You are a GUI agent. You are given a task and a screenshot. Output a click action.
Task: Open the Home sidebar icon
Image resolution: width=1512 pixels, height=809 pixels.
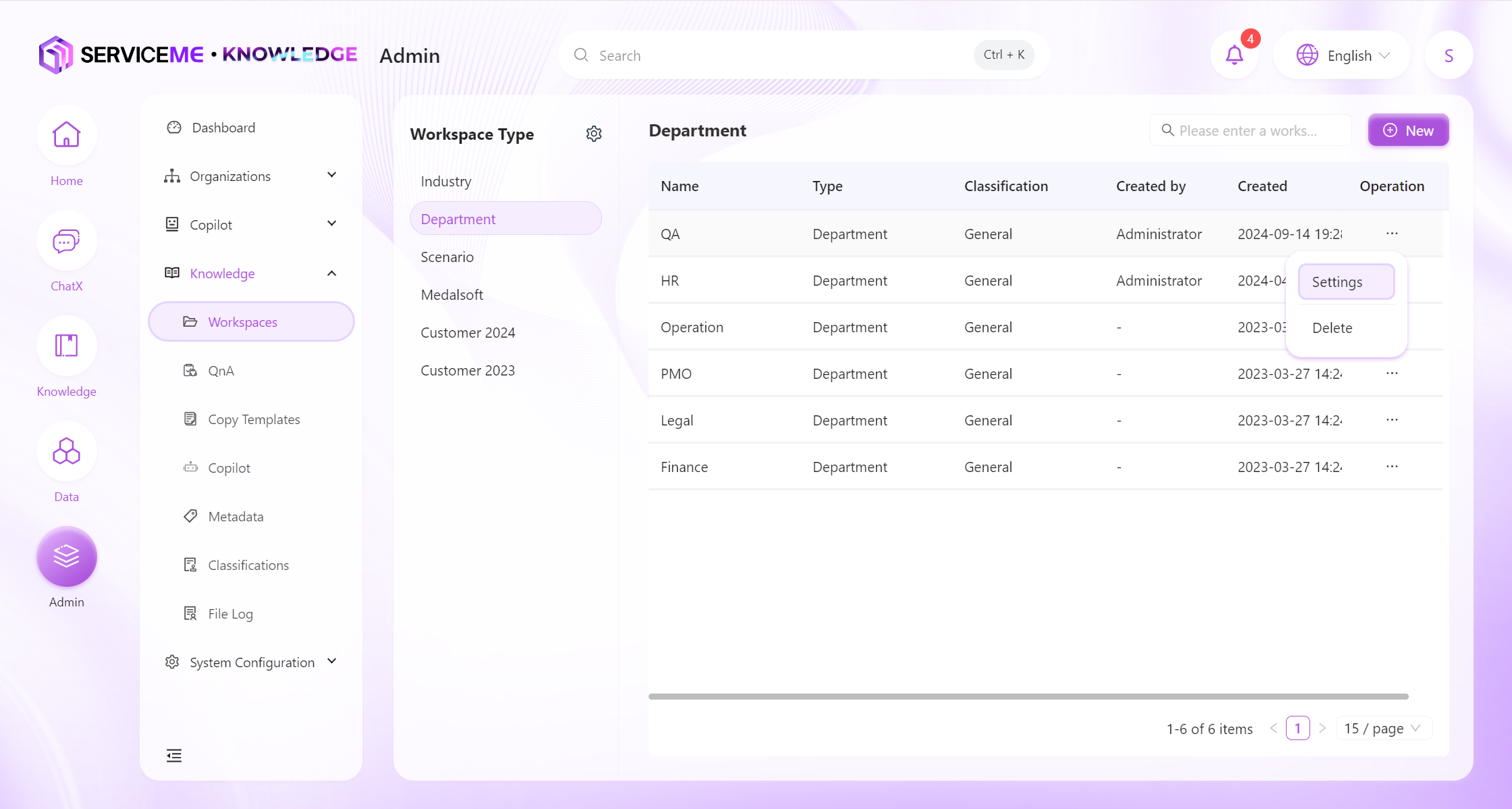[66, 136]
